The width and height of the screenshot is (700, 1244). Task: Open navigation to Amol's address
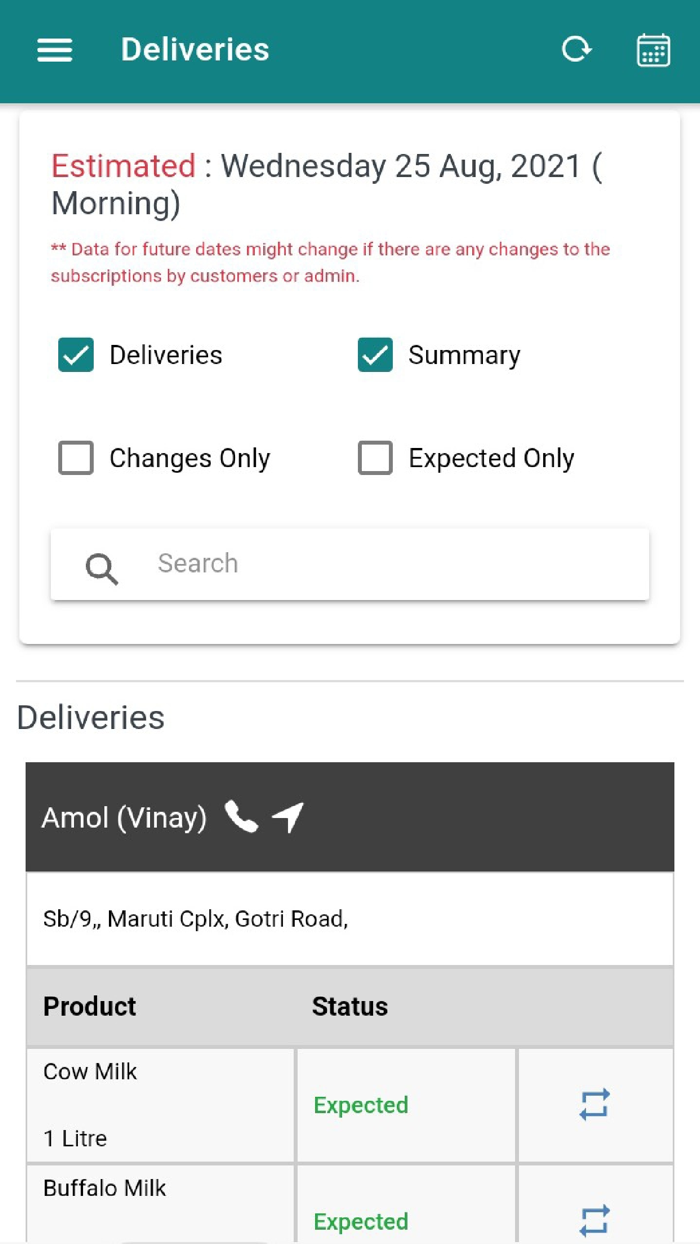click(x=289, y=815)
